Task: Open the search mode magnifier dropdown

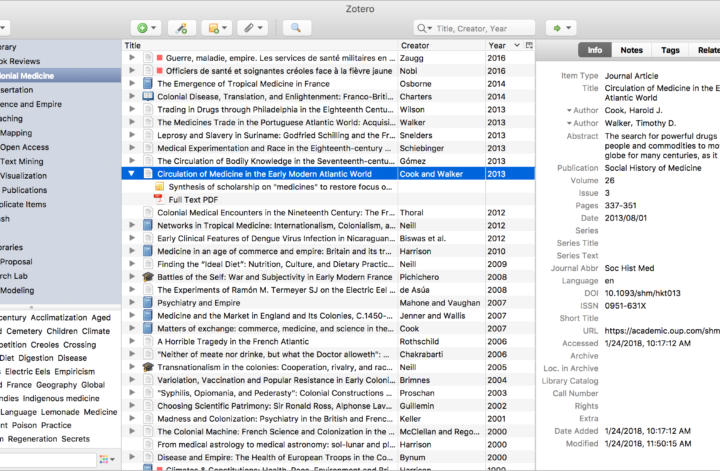Action: 424,28
